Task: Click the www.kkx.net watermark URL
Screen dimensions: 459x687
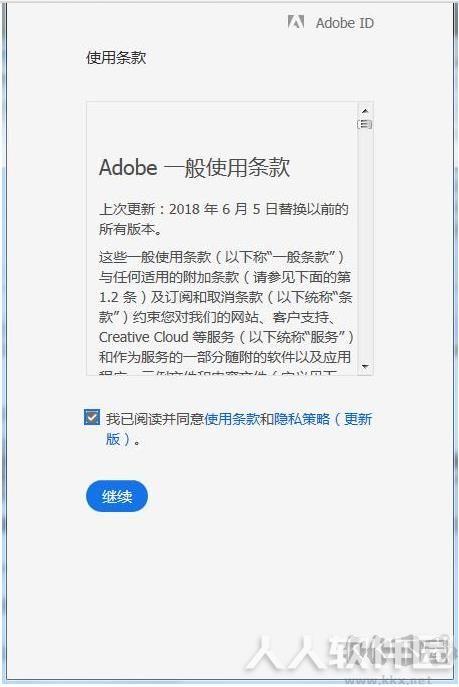Action: [390, 680]
